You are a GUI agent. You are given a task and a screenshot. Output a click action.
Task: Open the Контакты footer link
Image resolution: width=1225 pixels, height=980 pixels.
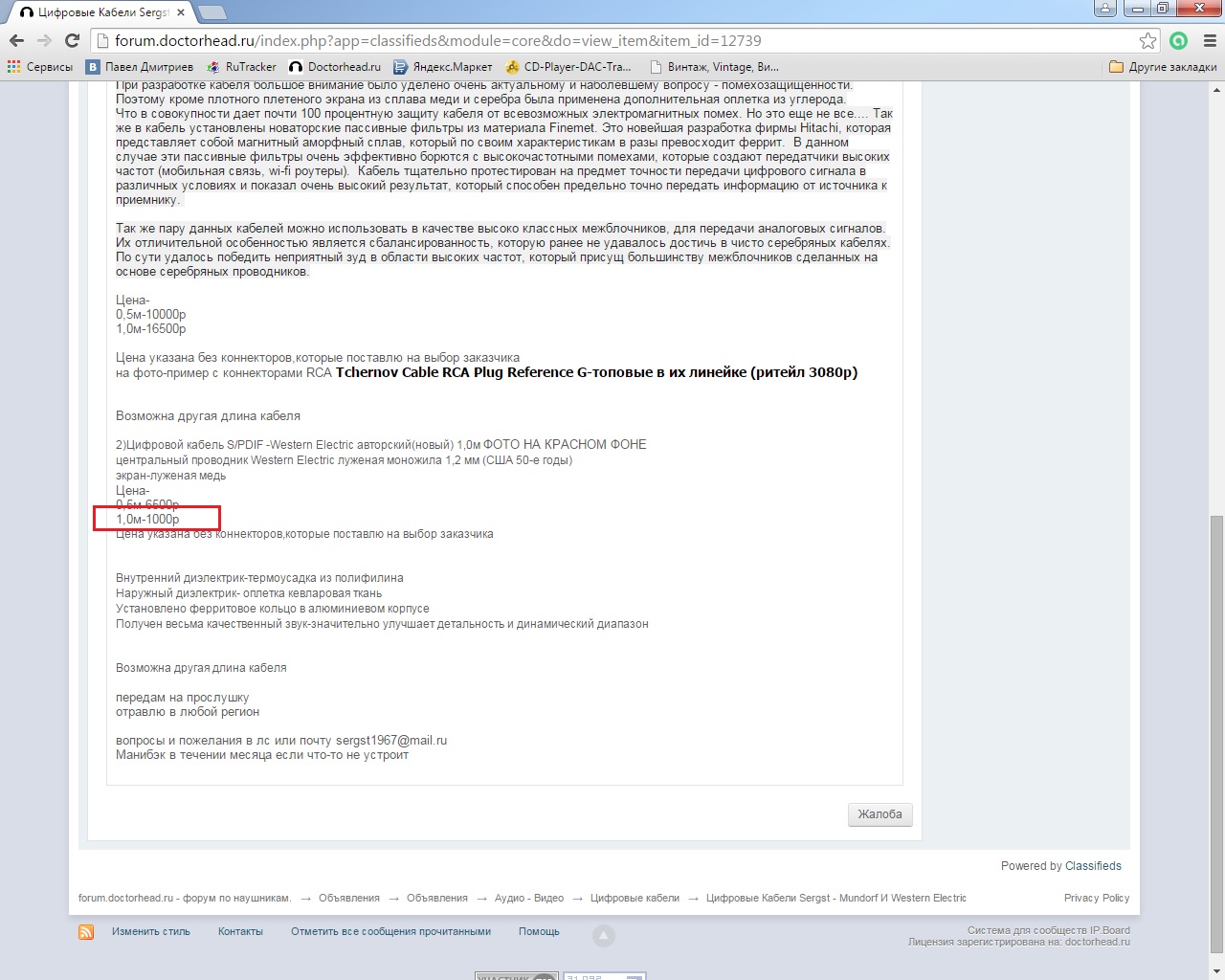coord(240,931)
